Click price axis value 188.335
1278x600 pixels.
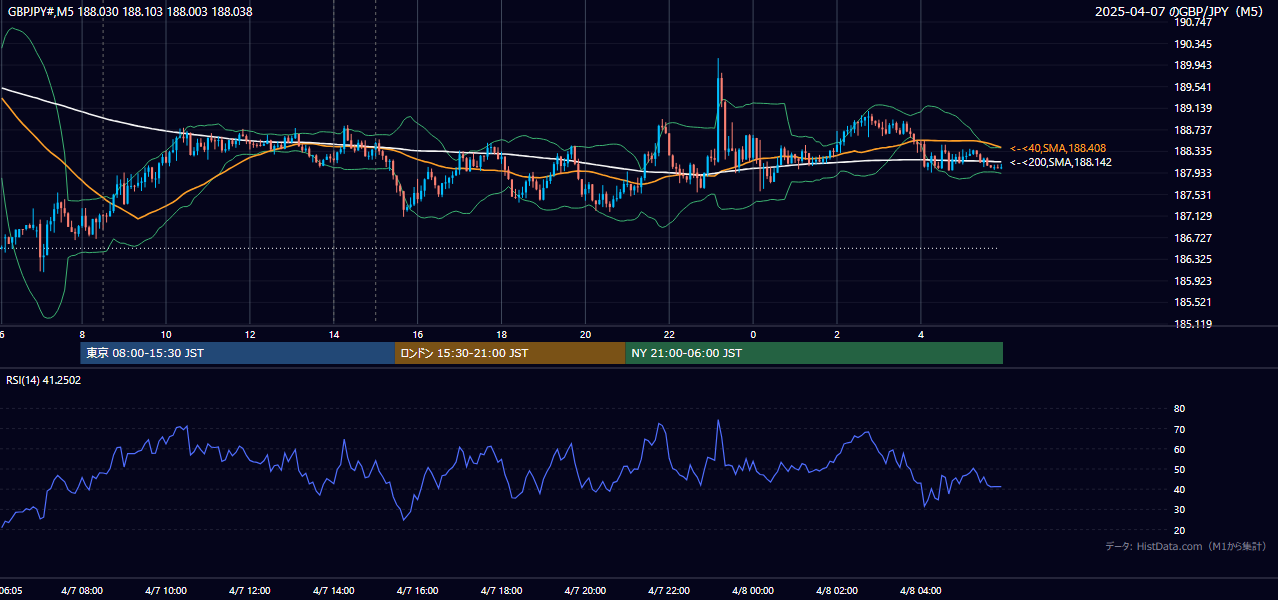click(1194, 152)
